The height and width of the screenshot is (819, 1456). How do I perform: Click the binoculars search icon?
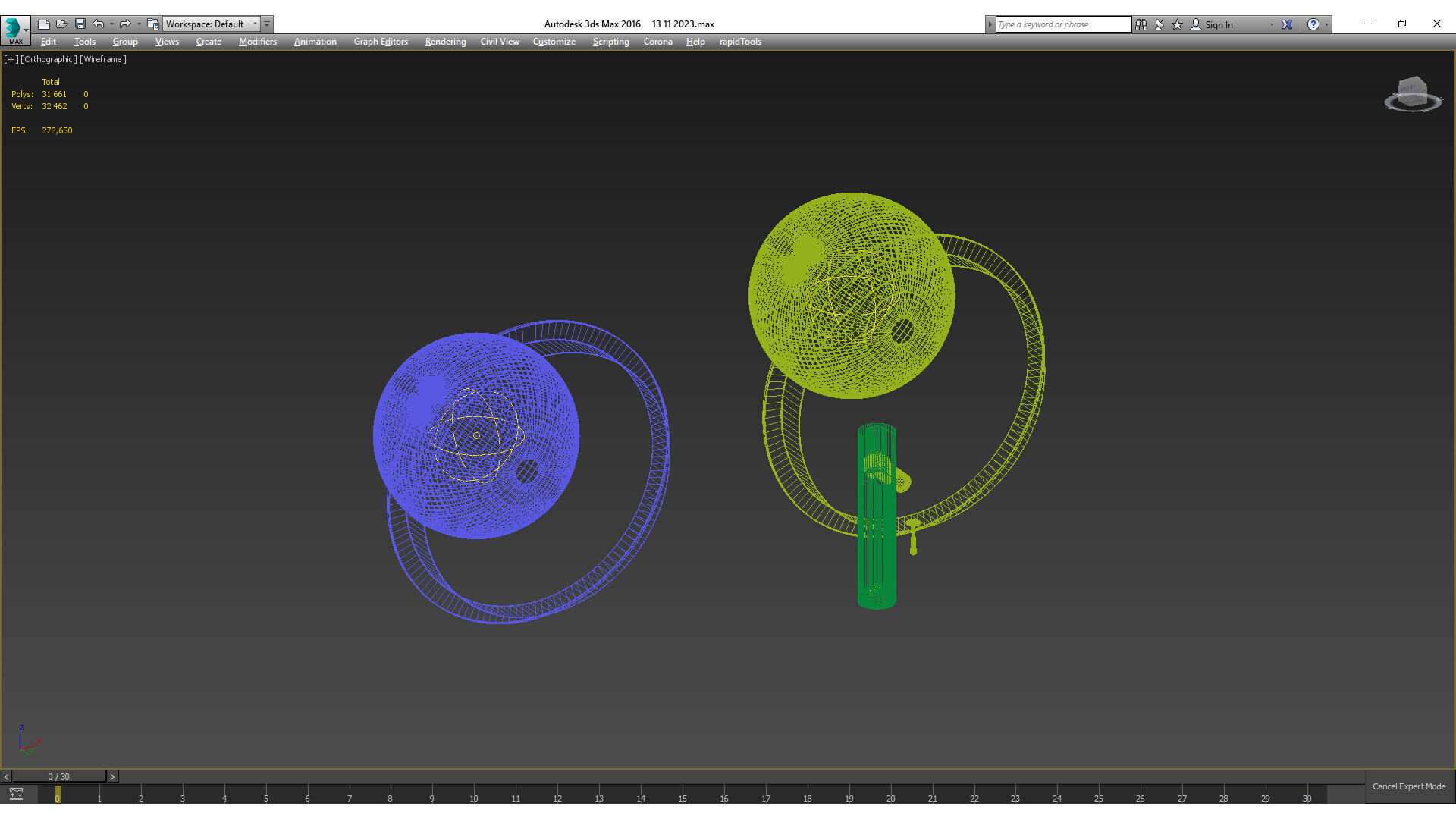[1141, 24]
